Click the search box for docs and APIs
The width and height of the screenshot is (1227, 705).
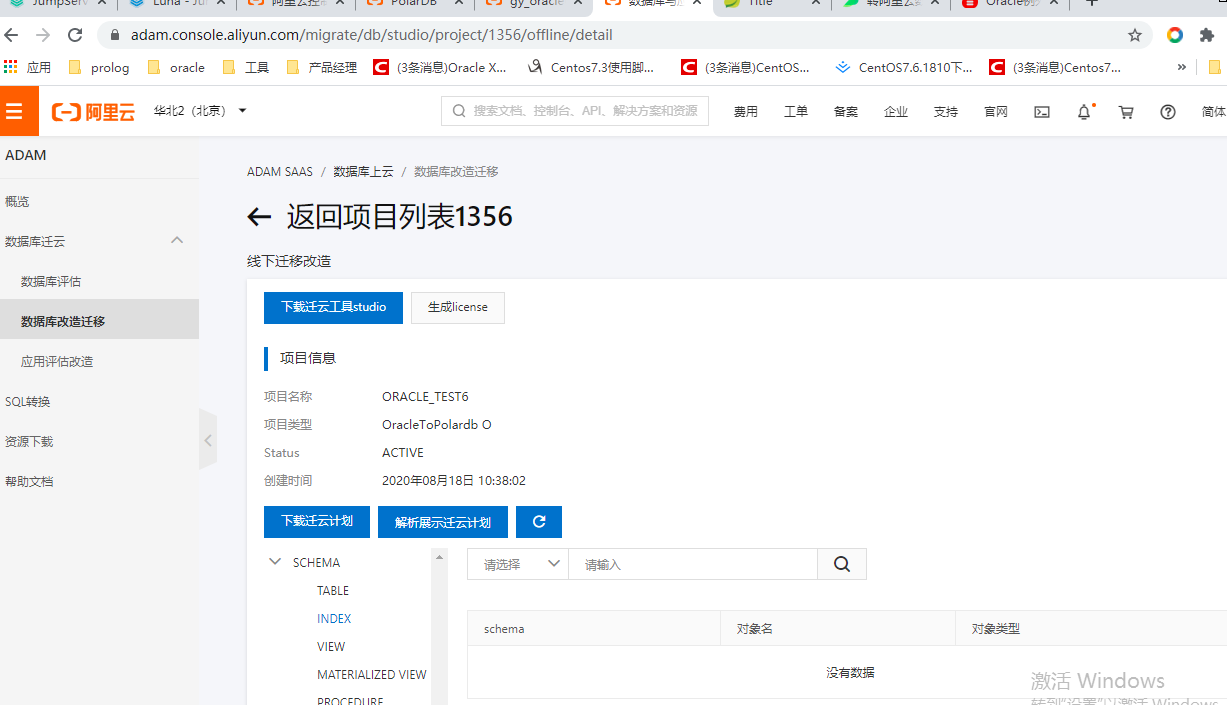tap(575, 111)
